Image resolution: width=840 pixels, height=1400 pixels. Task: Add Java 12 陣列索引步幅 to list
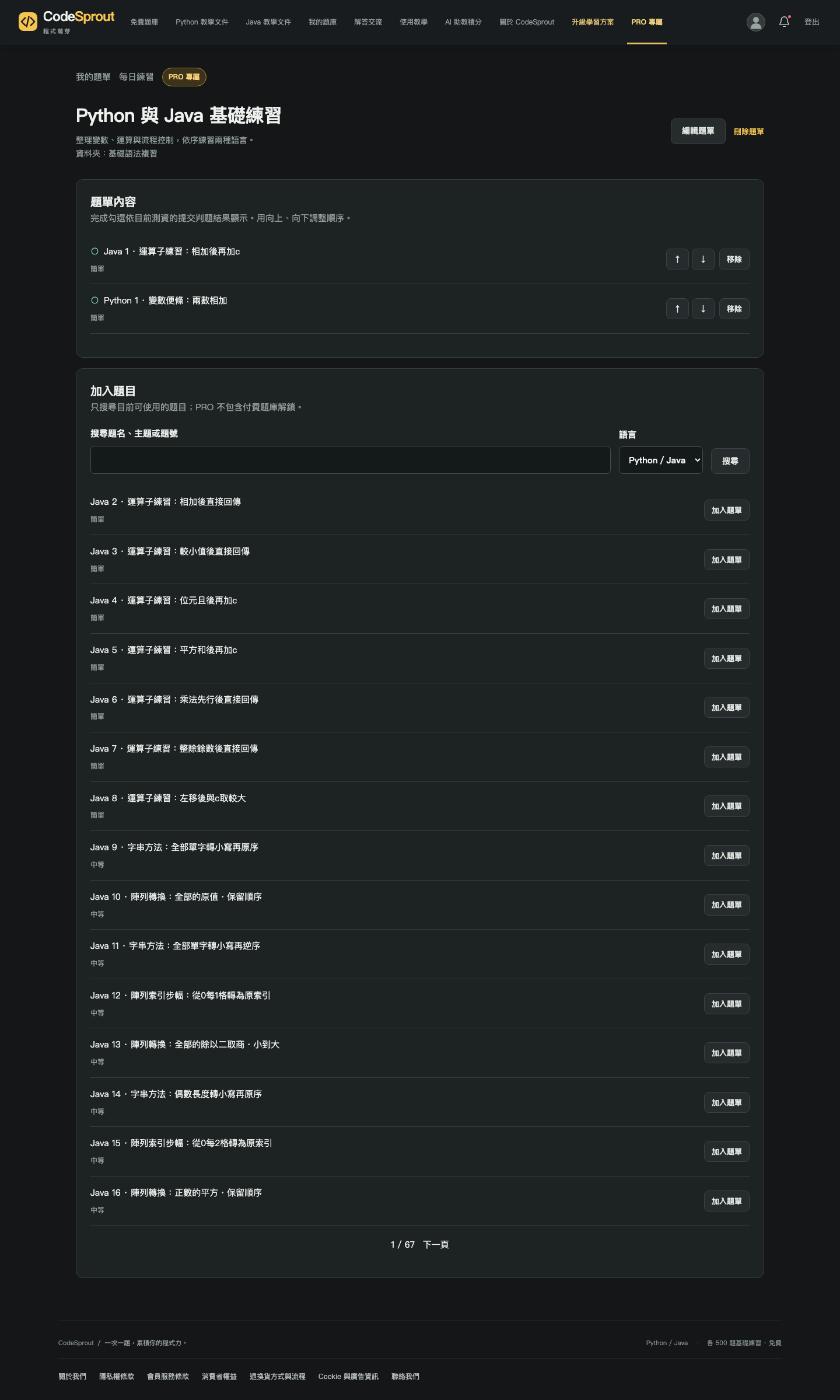point(727,1004)
